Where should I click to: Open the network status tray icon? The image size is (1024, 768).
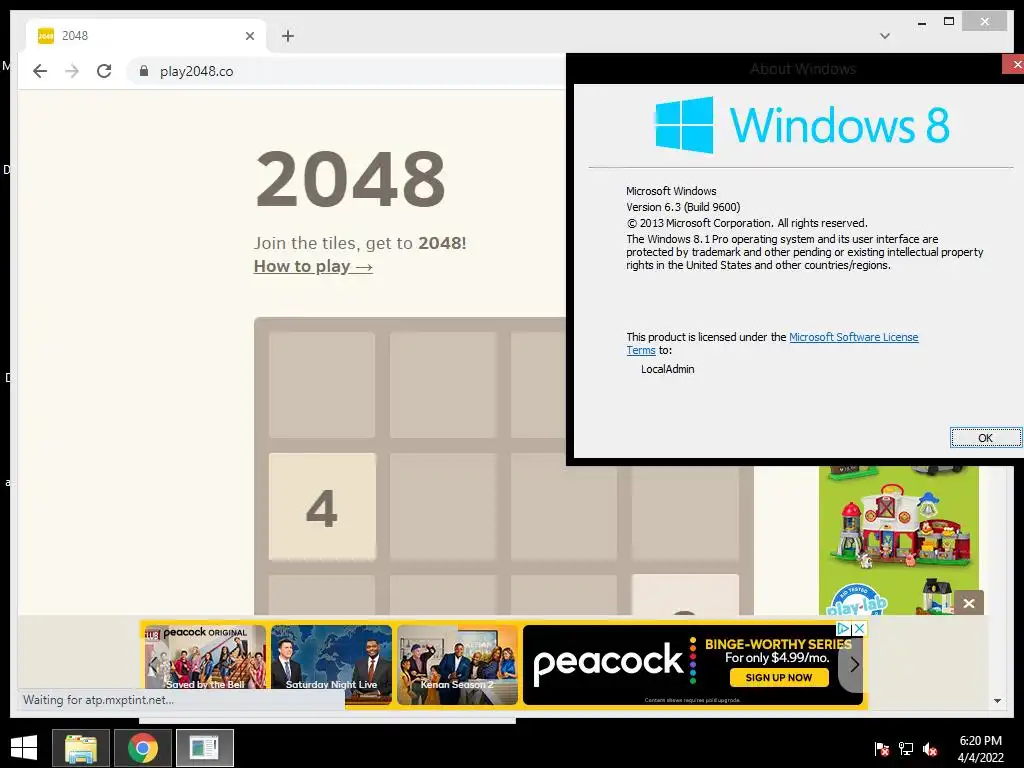[x=906, y=748]
